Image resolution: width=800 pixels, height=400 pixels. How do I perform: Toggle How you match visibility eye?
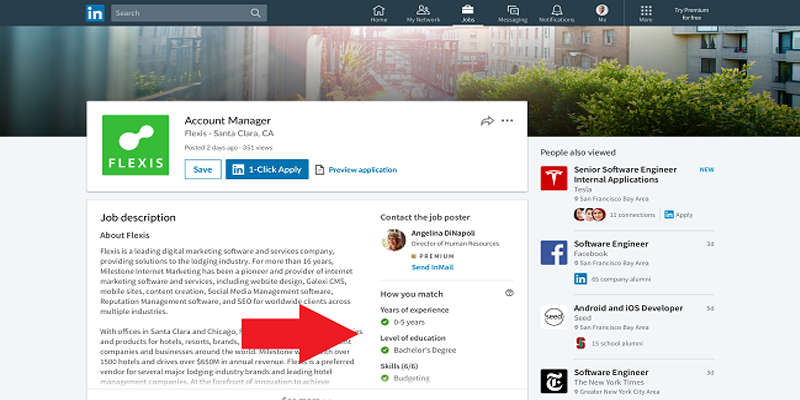[509, 293]
